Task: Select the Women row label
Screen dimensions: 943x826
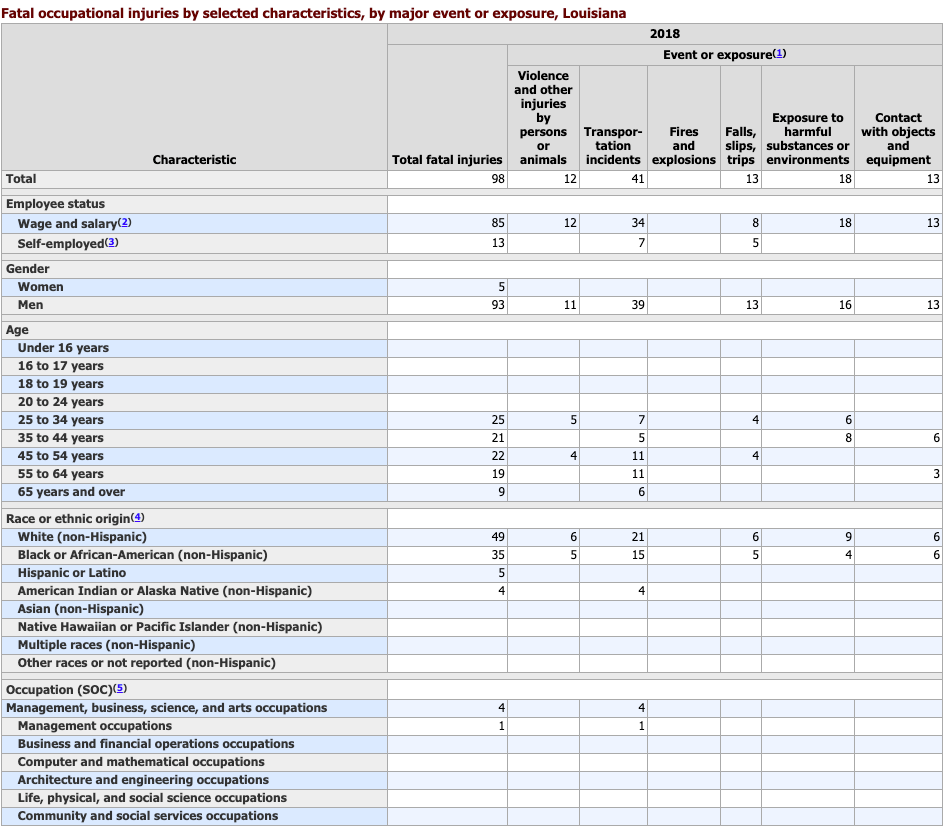Action: click(x=40, y=287)
